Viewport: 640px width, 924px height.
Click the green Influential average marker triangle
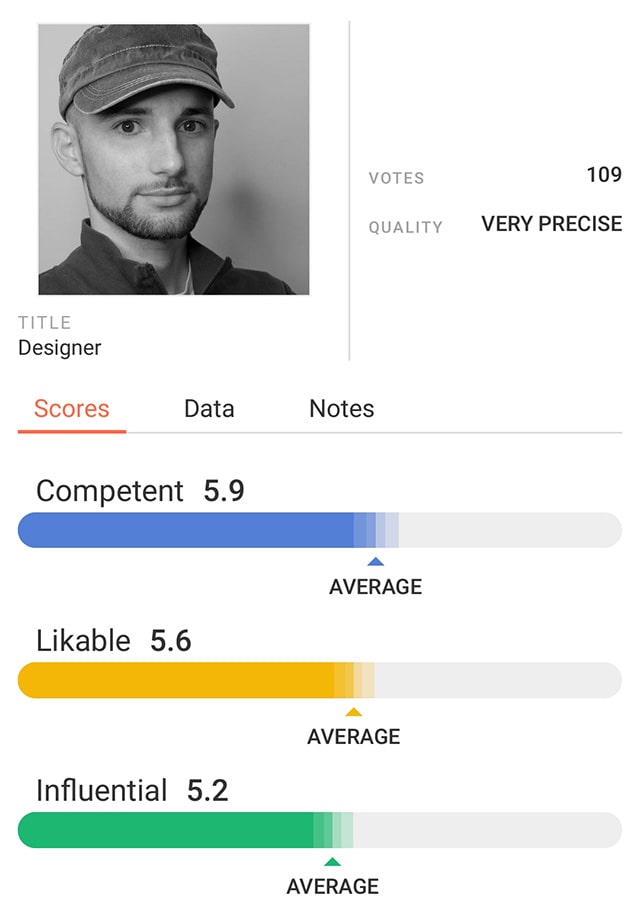(332, 862)
